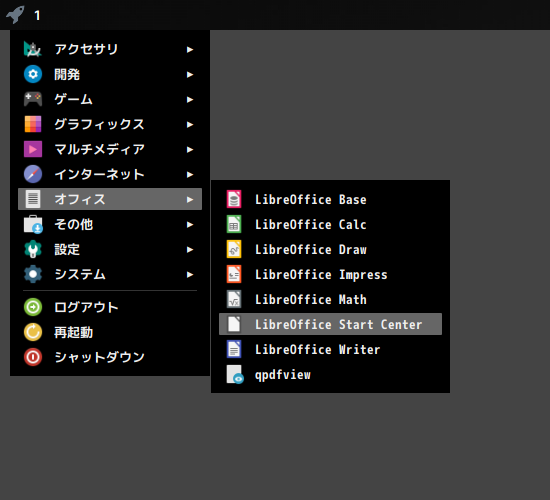Image resolution: width=550 pixels, height=500 pixels.
Task: Launch LibreOffice Base from the submenu
Action: (330, 199)
